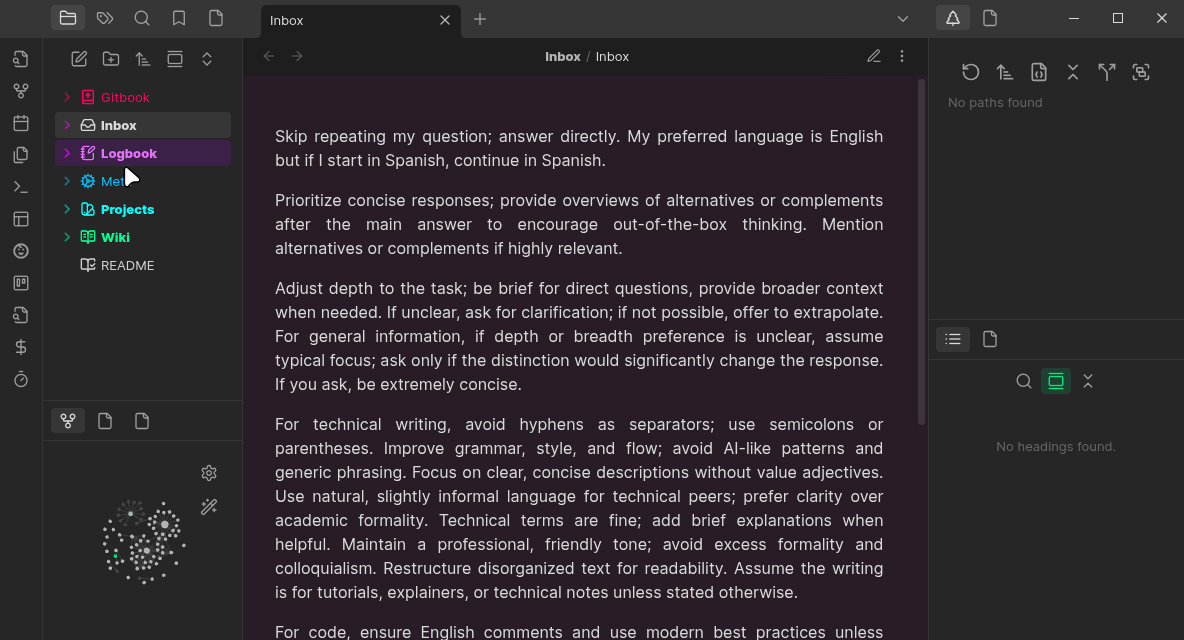Close the Inbox tab
Image resolution: width=1184 pixels, height=640 pixels.
[445, 20]
